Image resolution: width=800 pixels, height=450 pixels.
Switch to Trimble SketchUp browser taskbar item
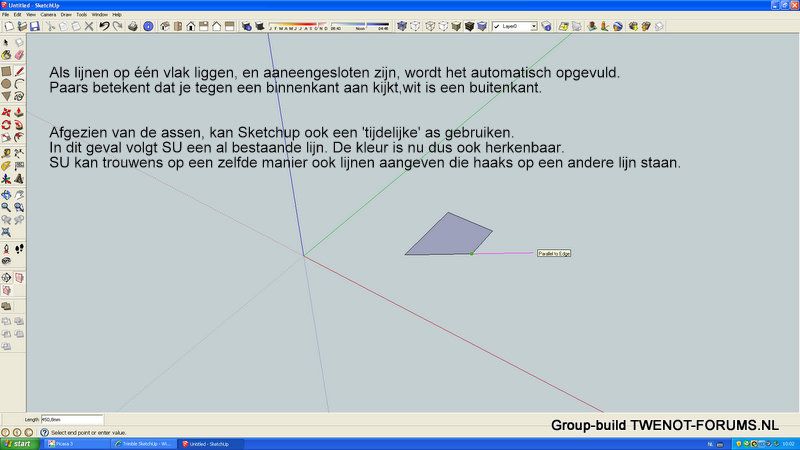point(143,444)
